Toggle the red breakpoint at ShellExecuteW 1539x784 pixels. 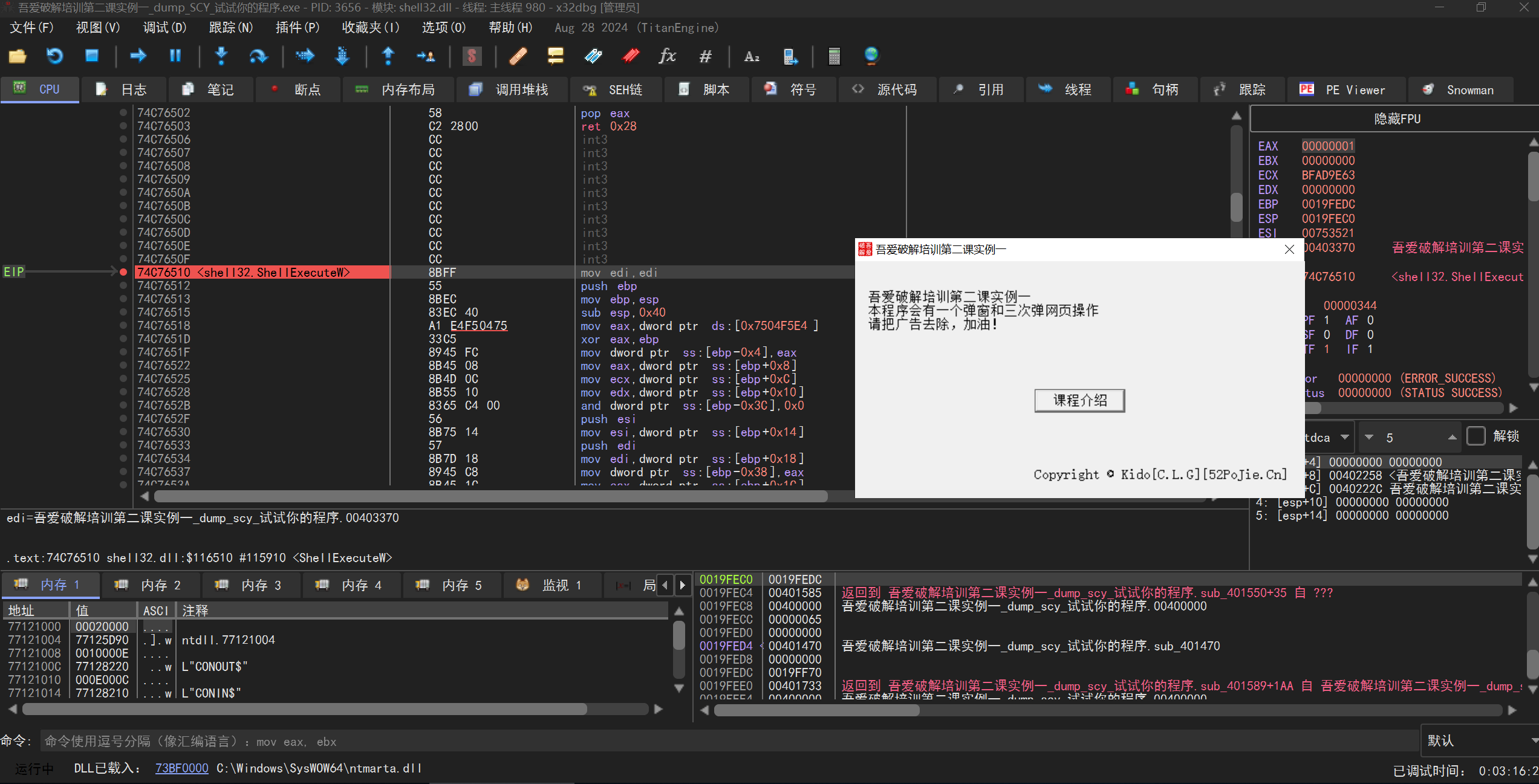click(x=123, y=272)
